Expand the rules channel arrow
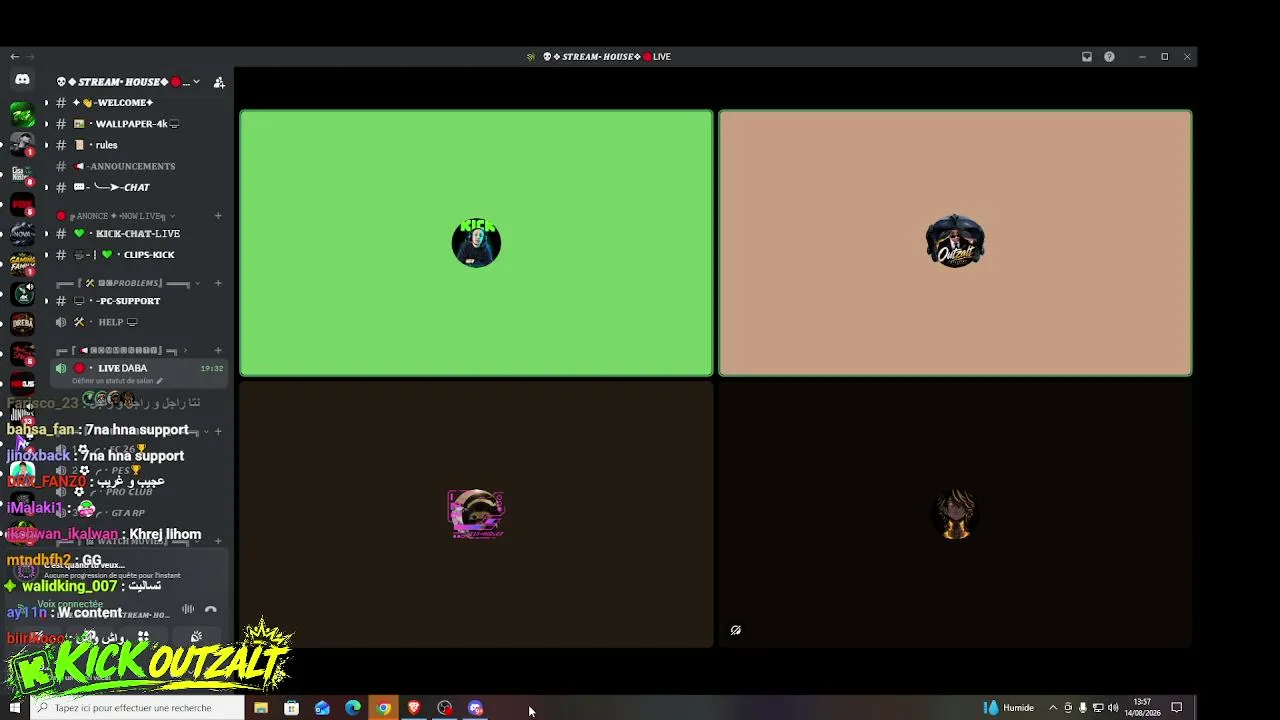Viewport: 1280px width, 720px height. [46, 145]
